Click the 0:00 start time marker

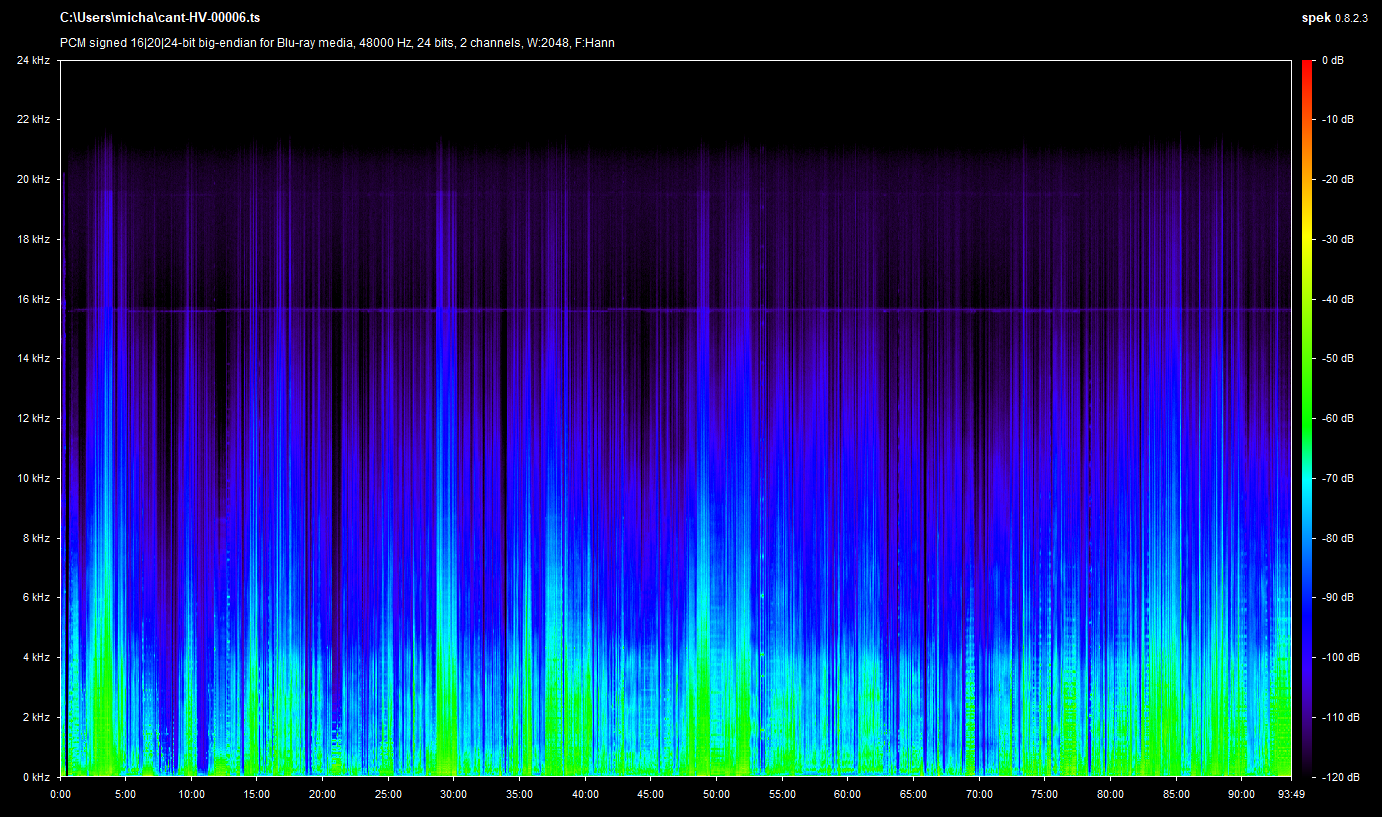[x=60, y=794]
